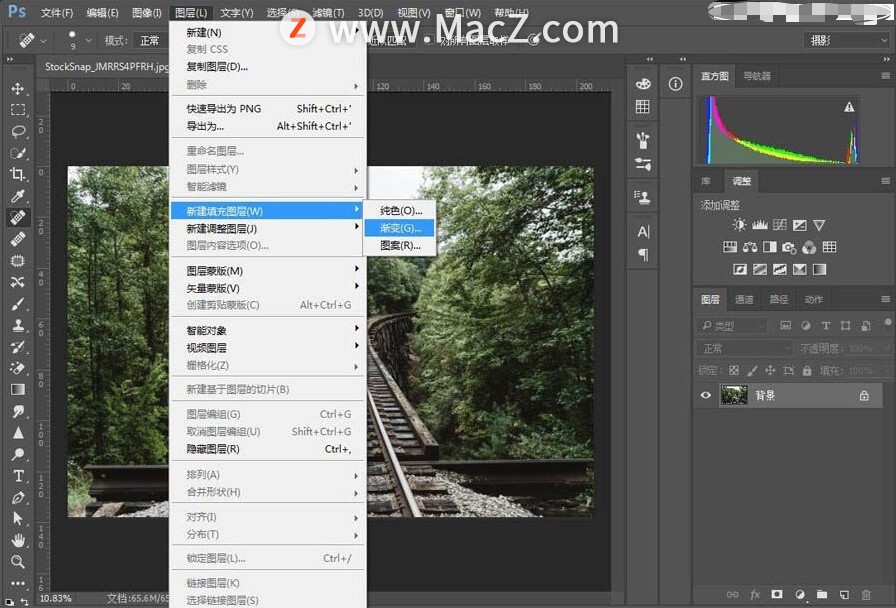Click the 背景 layer thumbnail
This screenshot has width=896, height=608.
click(734, 395)
